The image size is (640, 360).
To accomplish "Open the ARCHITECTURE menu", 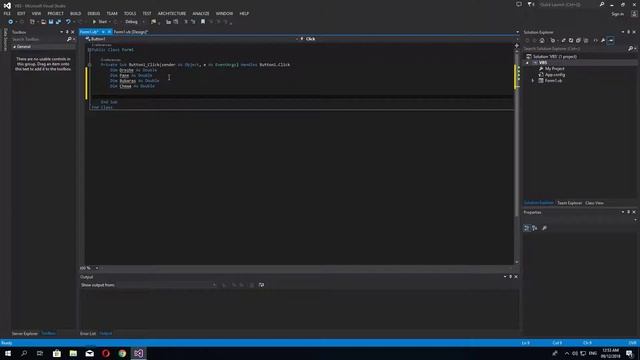I will point(172,13).
